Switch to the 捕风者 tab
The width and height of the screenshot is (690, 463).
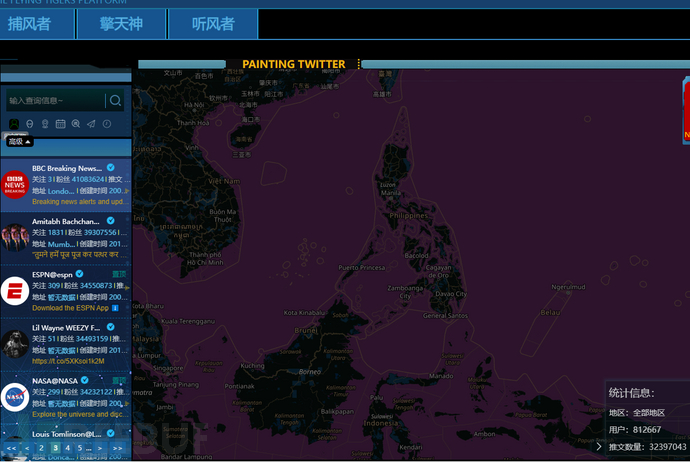click(30, 24)
